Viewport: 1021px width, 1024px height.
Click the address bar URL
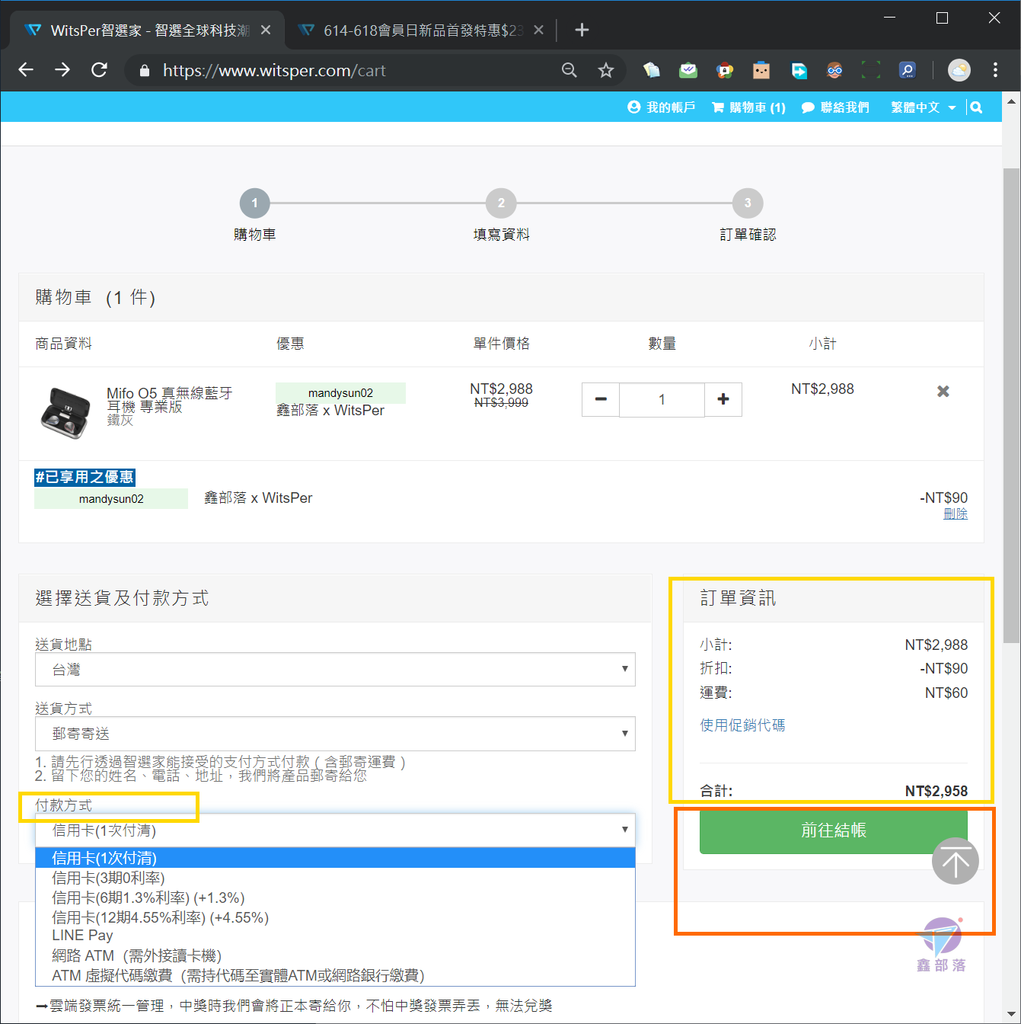(x=274, y=71)
